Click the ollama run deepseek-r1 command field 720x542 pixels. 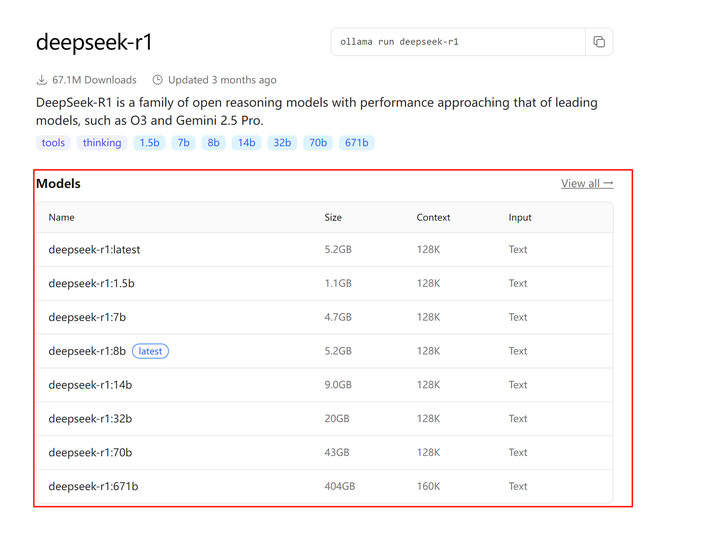[x=458, y=42]
